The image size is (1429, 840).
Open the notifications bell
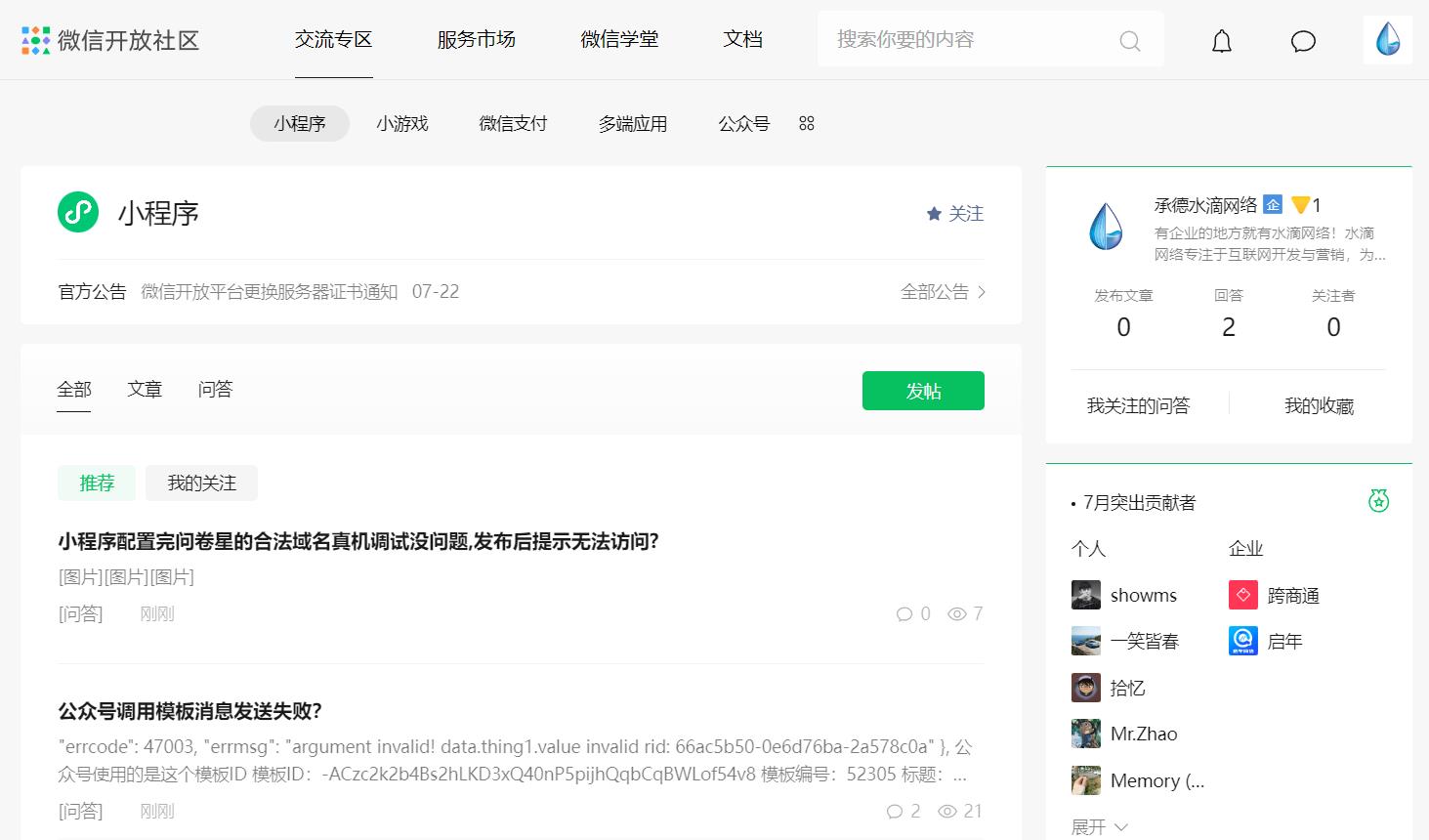1222,41
